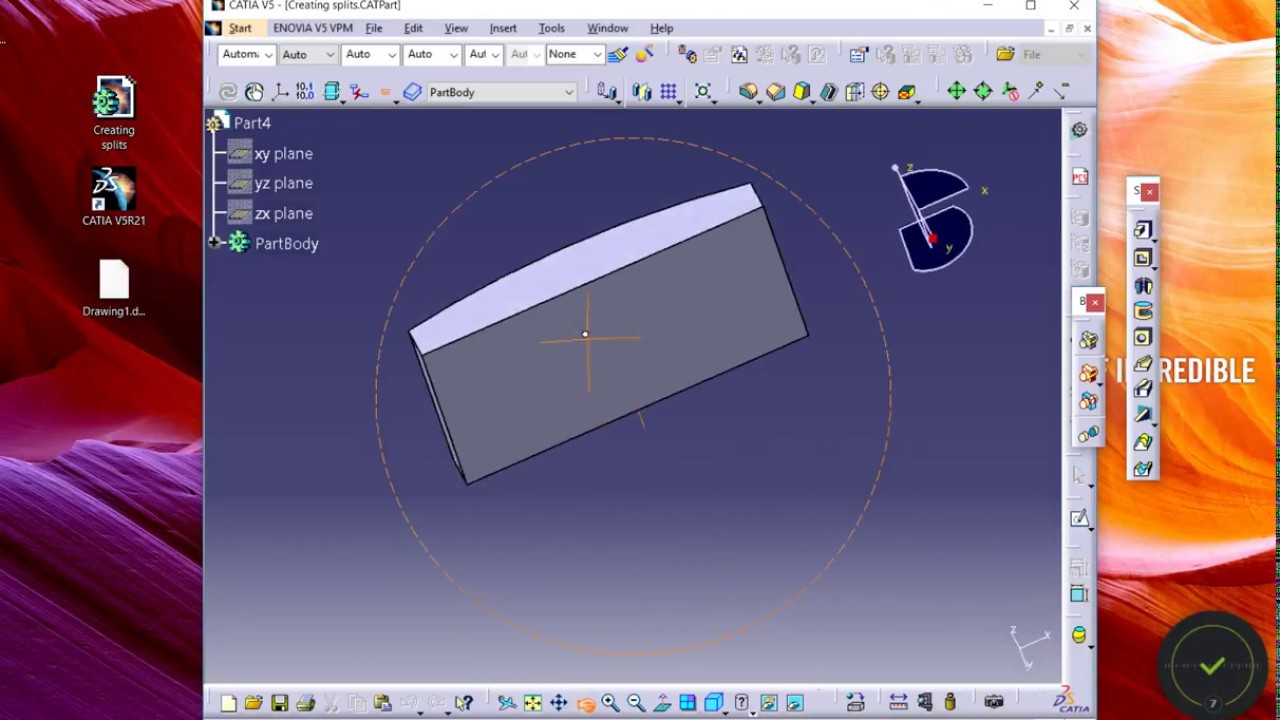The image size is (1280, 720).
Task: Open the File menu
Action: click(374, 28)
